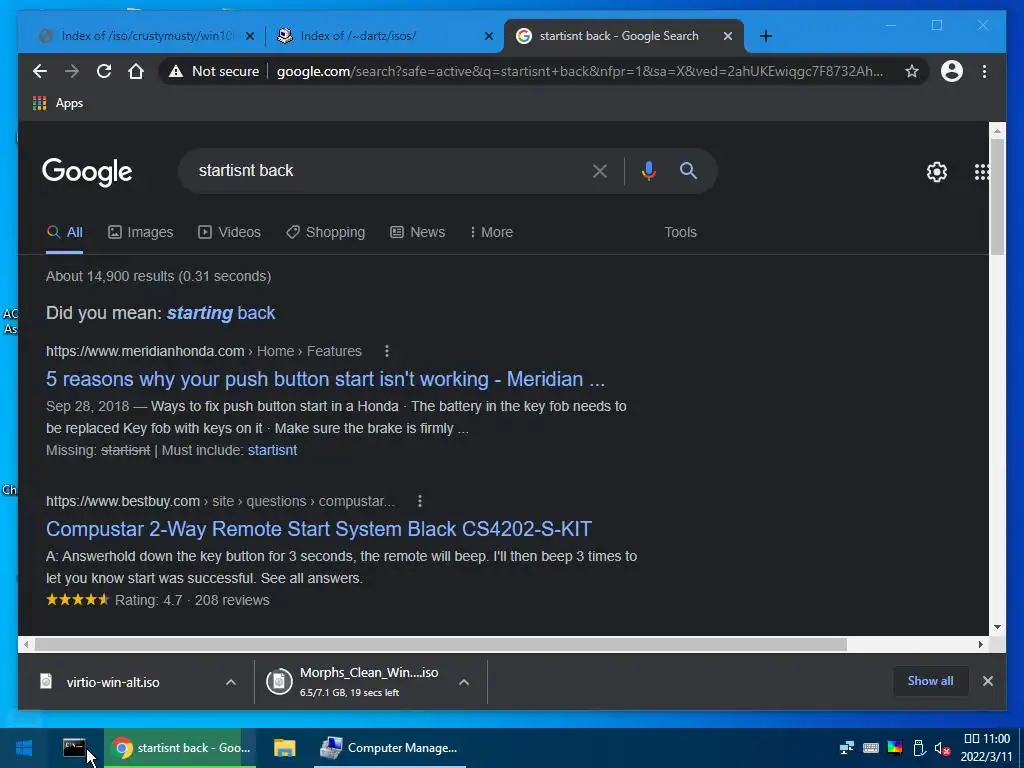Click the Not secure warning icon
This screenshot has height=768, width=1024.
176,71
